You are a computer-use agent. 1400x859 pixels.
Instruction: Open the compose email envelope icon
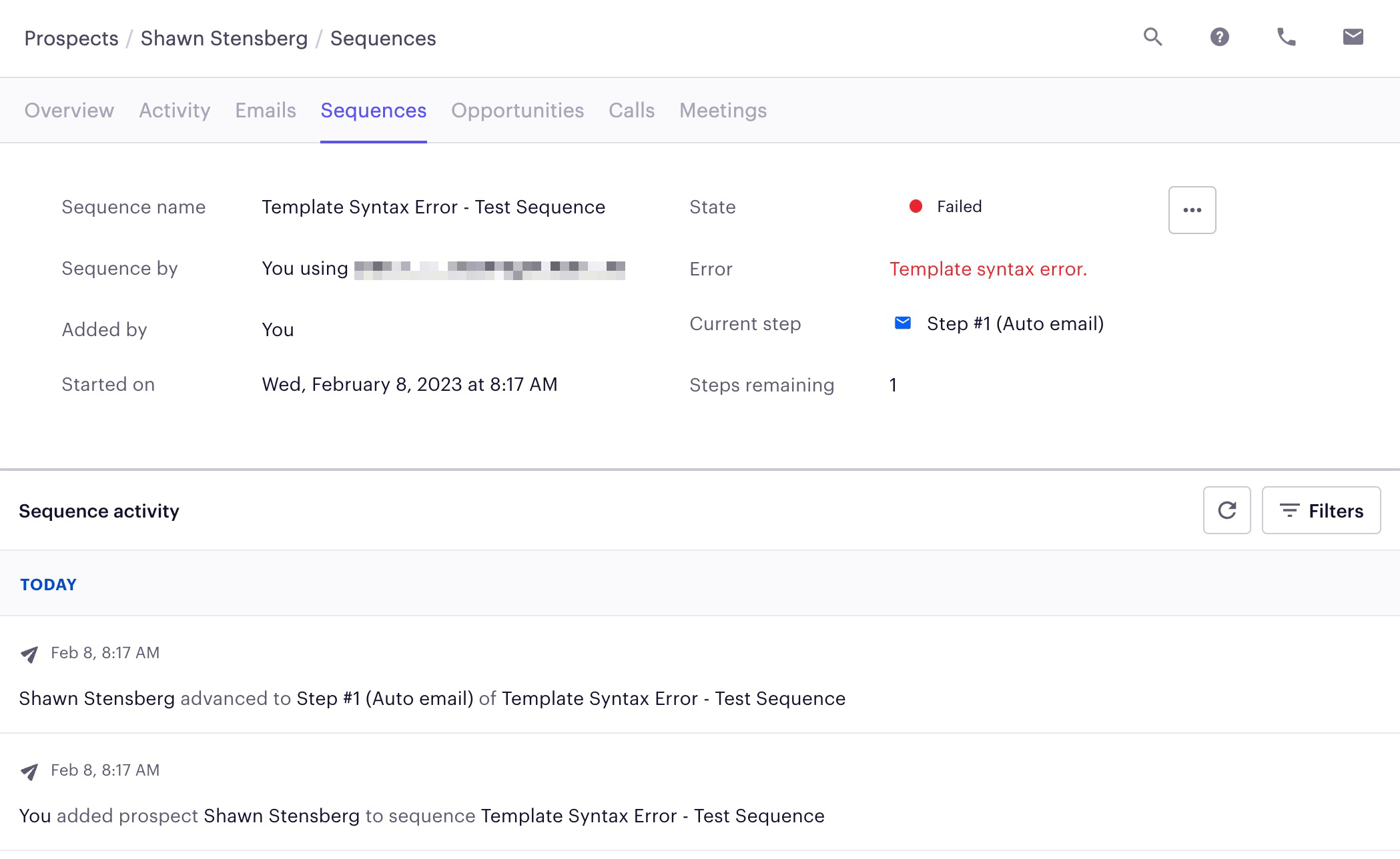(1353, 37)
